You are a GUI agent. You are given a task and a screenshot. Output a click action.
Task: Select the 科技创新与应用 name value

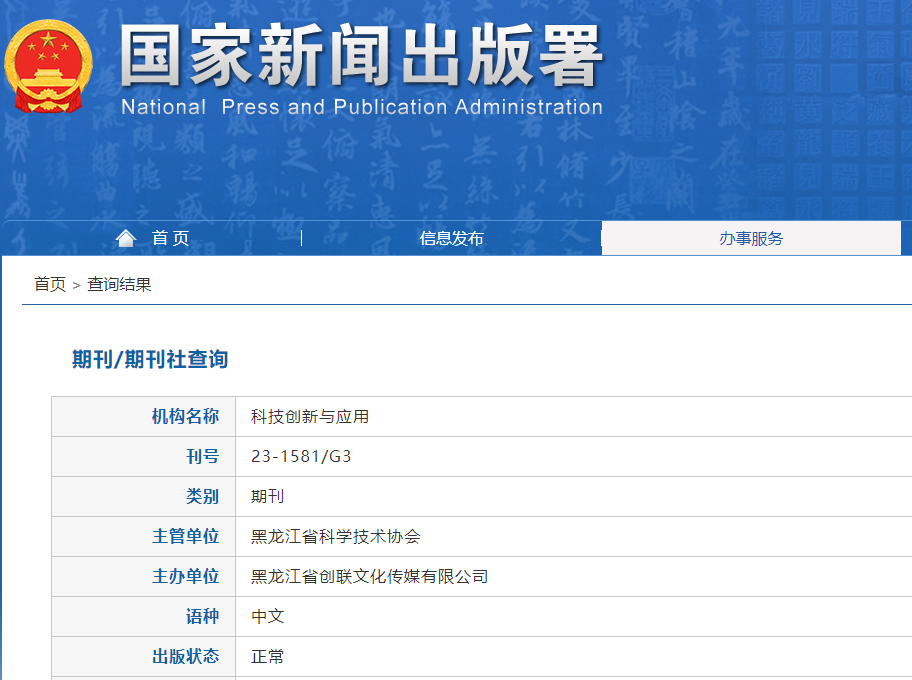(x=310, y=417)
